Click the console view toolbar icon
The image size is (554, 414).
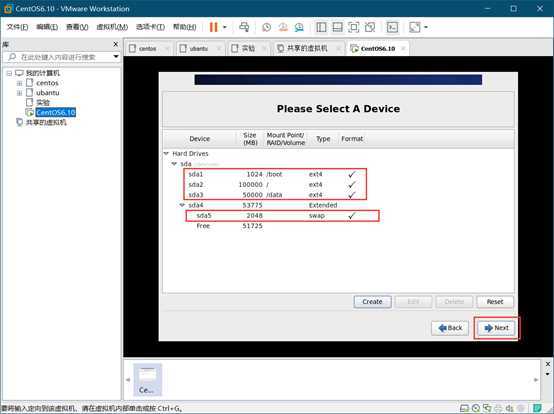point(392,27)
